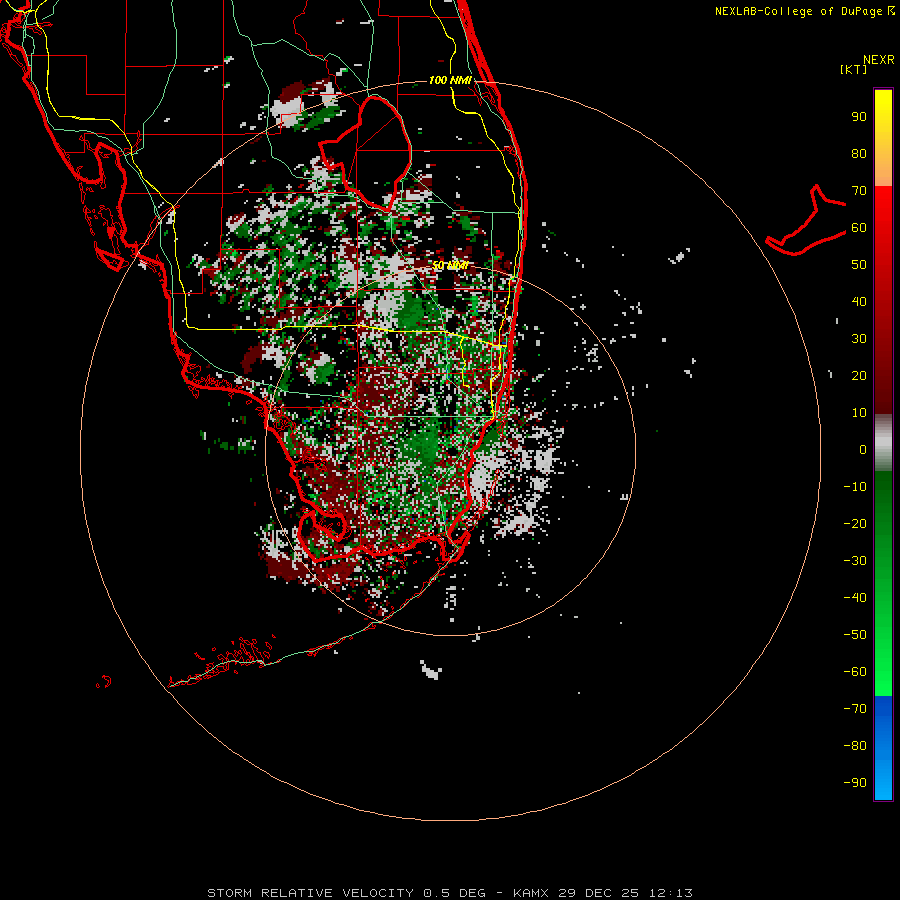This screenshot has height=900, width=900.
Task: Select the -20 value on the velocity scale
Action: pyautogui.click(x=855, y=523)
